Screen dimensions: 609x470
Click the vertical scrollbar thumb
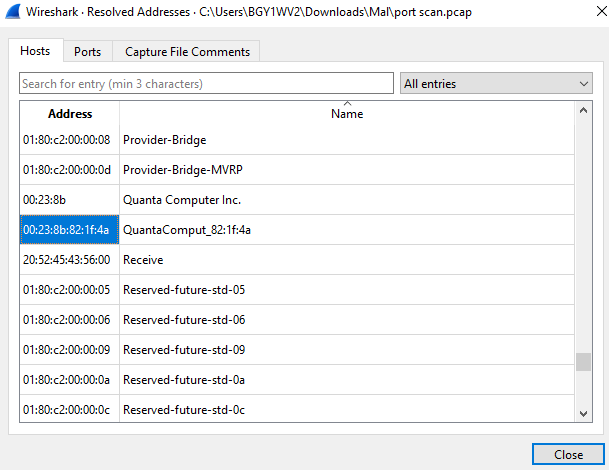coord(583,362)
